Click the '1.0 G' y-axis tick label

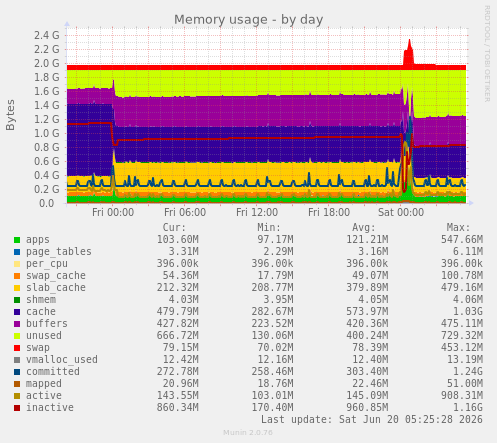[x=47, y=133]
